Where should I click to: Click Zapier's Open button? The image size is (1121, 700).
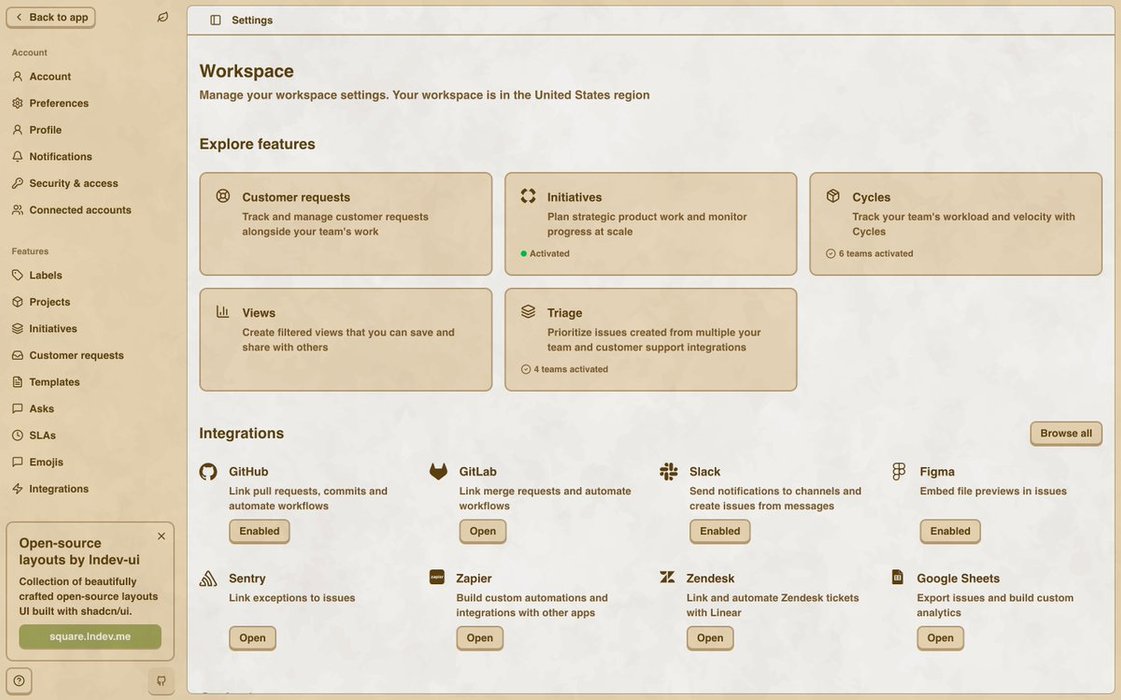coord(480,638)
